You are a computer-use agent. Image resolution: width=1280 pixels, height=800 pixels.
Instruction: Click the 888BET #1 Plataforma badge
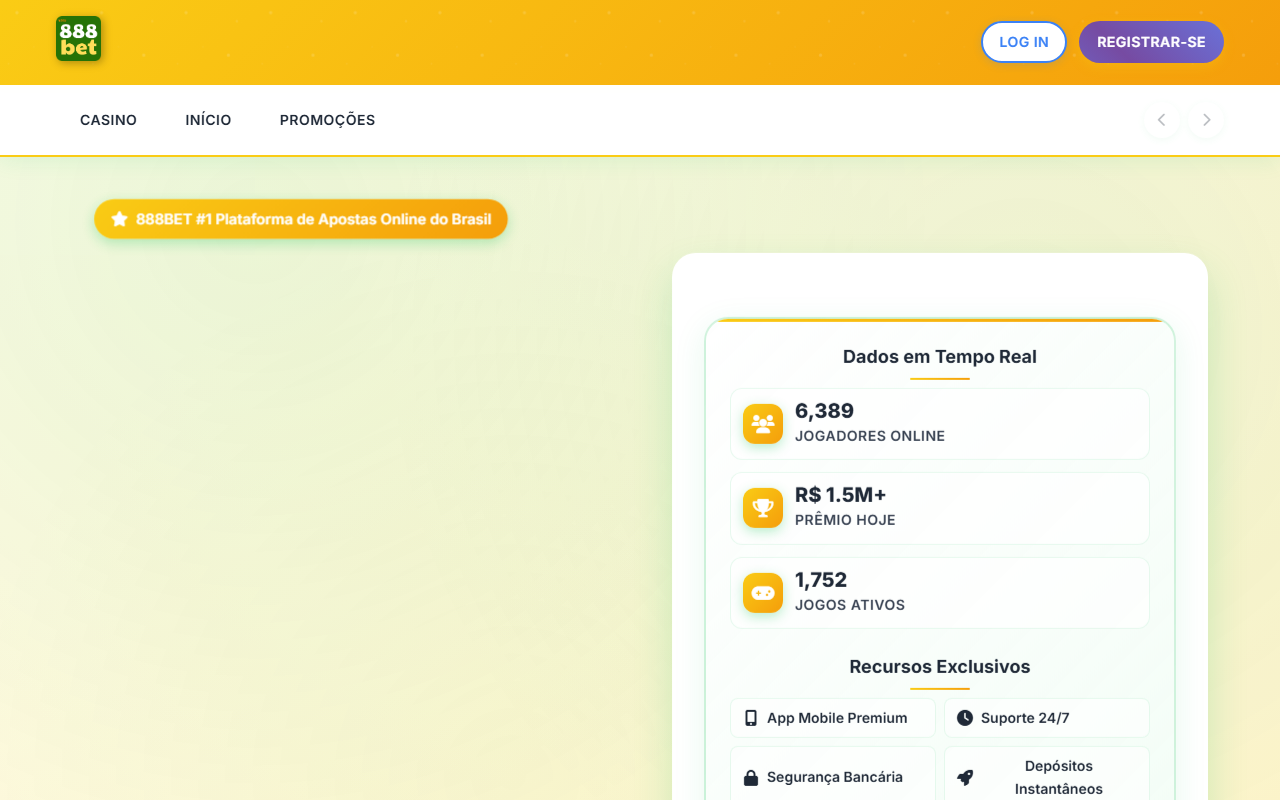301,219
